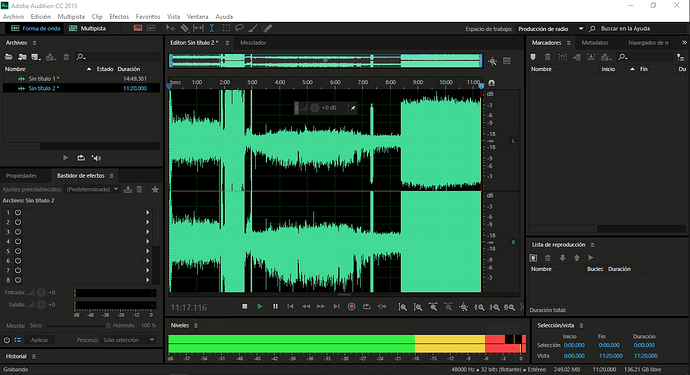Switch to Propiedades tab
690x375 pixels.
click(21, 176)
